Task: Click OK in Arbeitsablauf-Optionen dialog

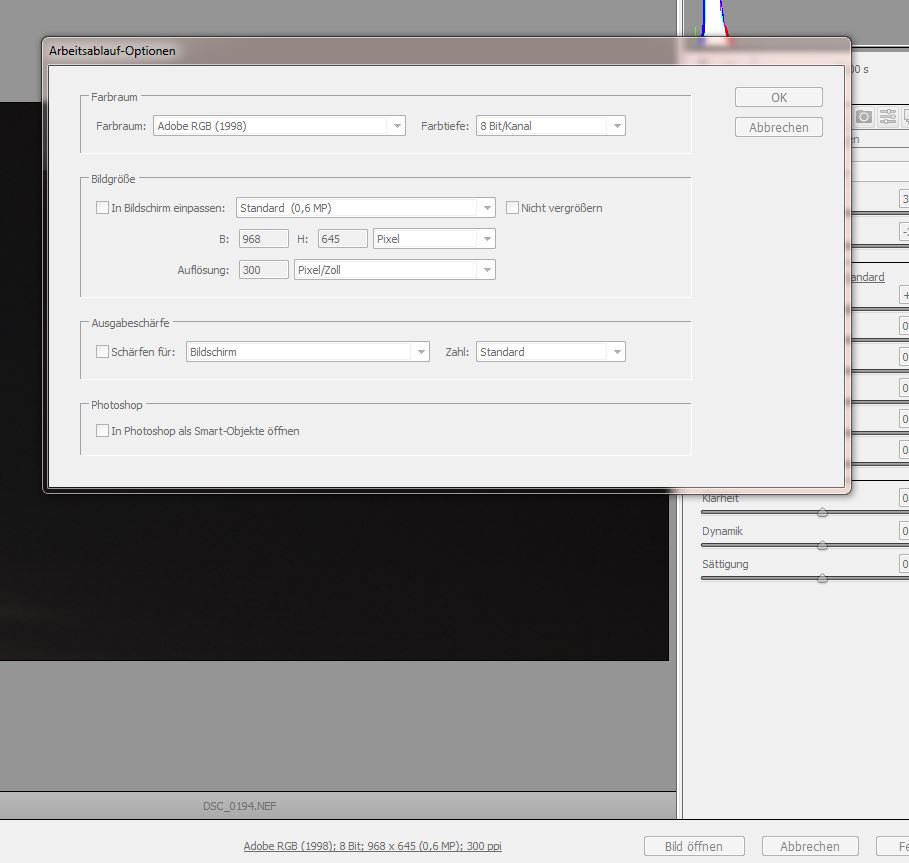Action: click(x=779, y=97)
